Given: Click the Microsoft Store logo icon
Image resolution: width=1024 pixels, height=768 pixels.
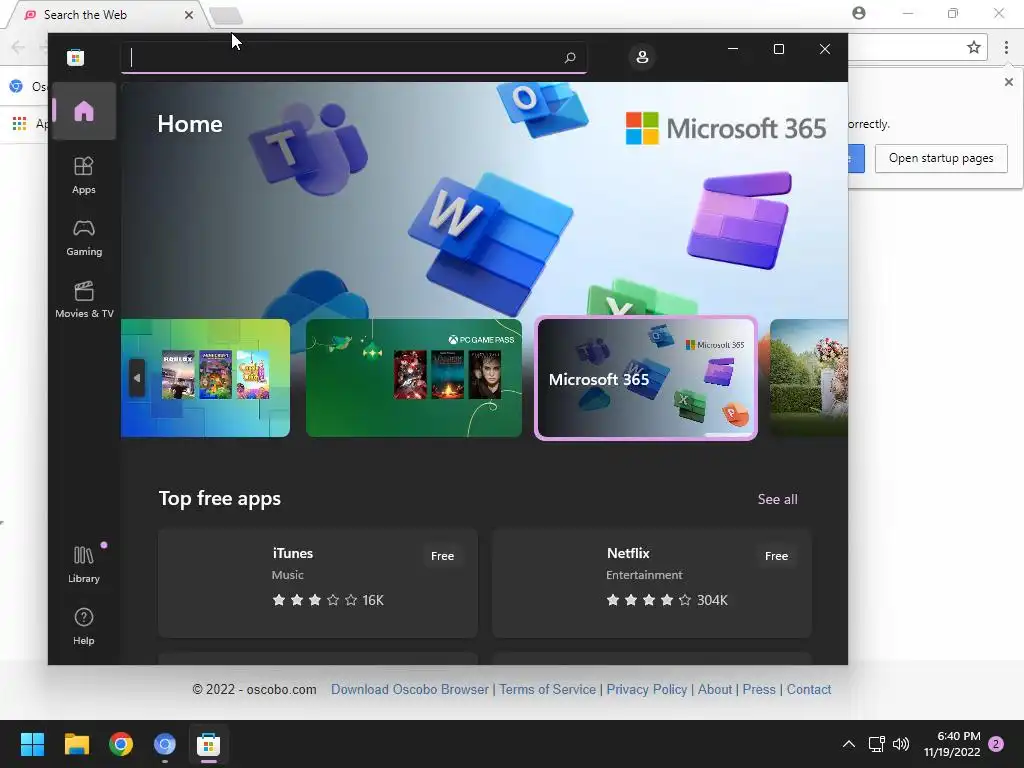Looking at the screenshot, I should (x=76, y=57).
